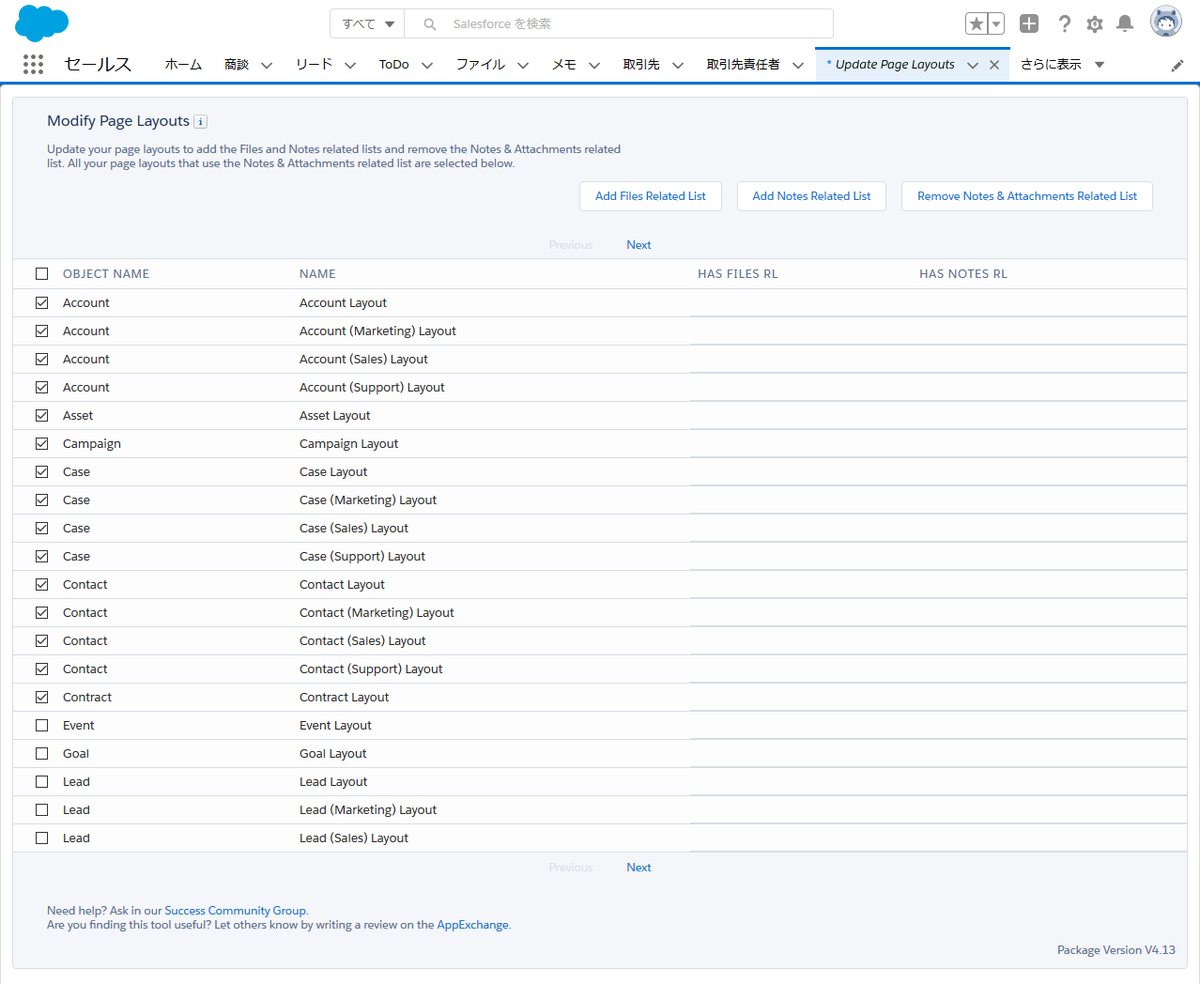Click the HAS FILES RL column header

(737, 274)
